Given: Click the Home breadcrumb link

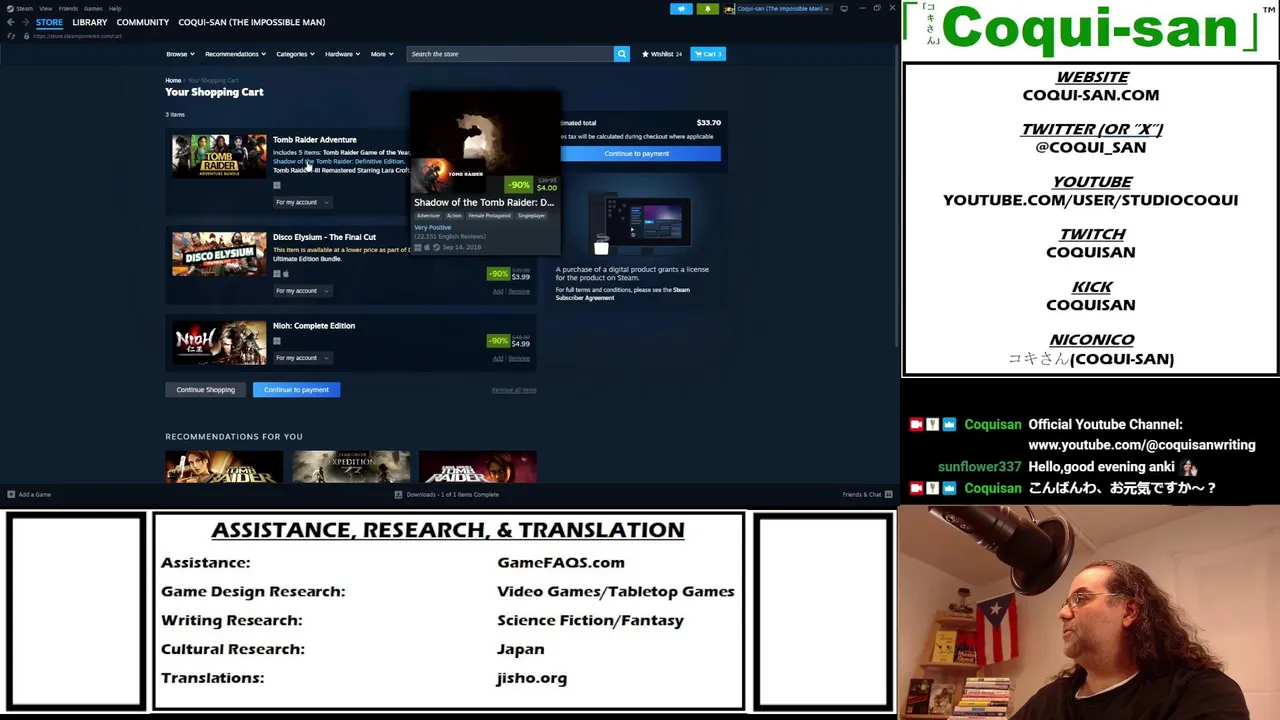Looking at the screenshot, I should [x=173, y=80].
